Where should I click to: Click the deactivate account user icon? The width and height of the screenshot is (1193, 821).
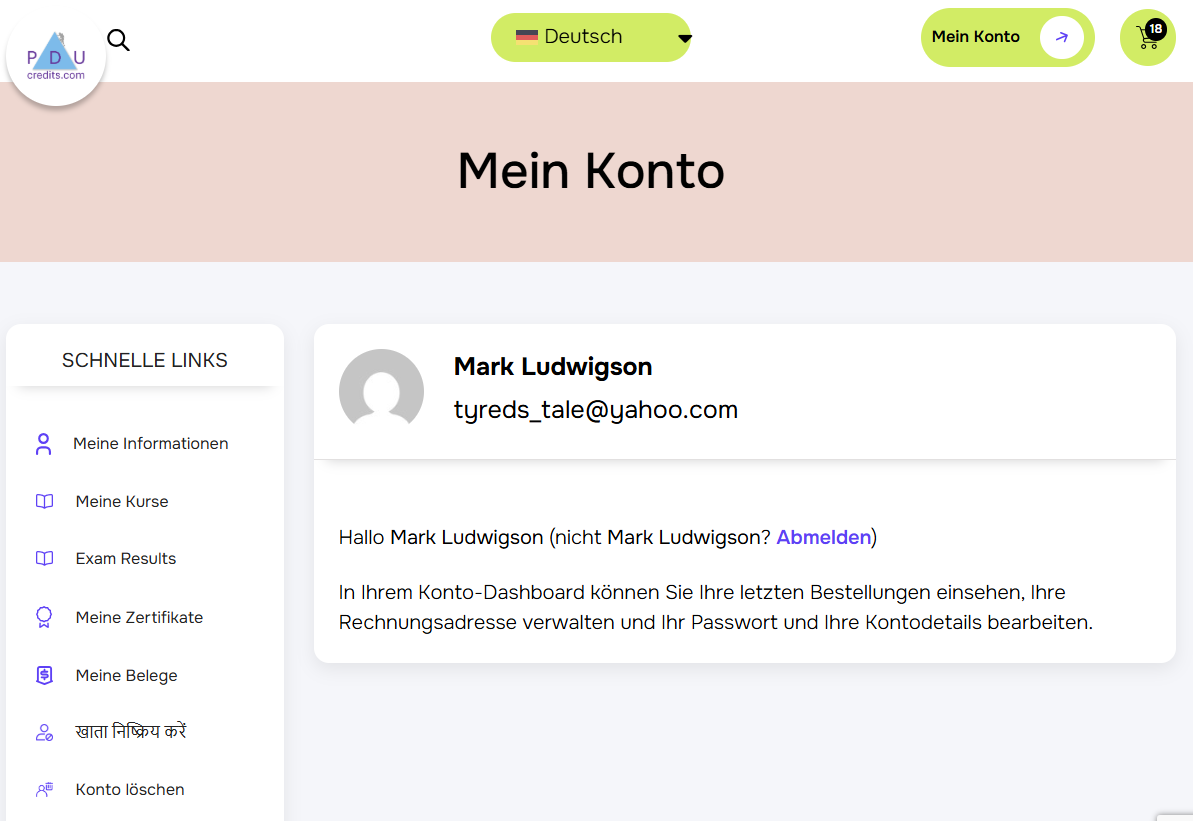click(44, 732)
